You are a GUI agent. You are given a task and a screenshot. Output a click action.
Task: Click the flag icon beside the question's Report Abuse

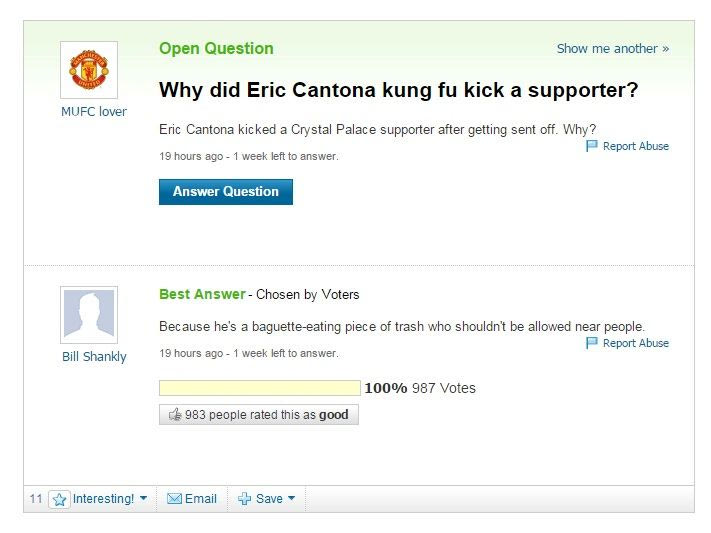[x=592, y=146]
